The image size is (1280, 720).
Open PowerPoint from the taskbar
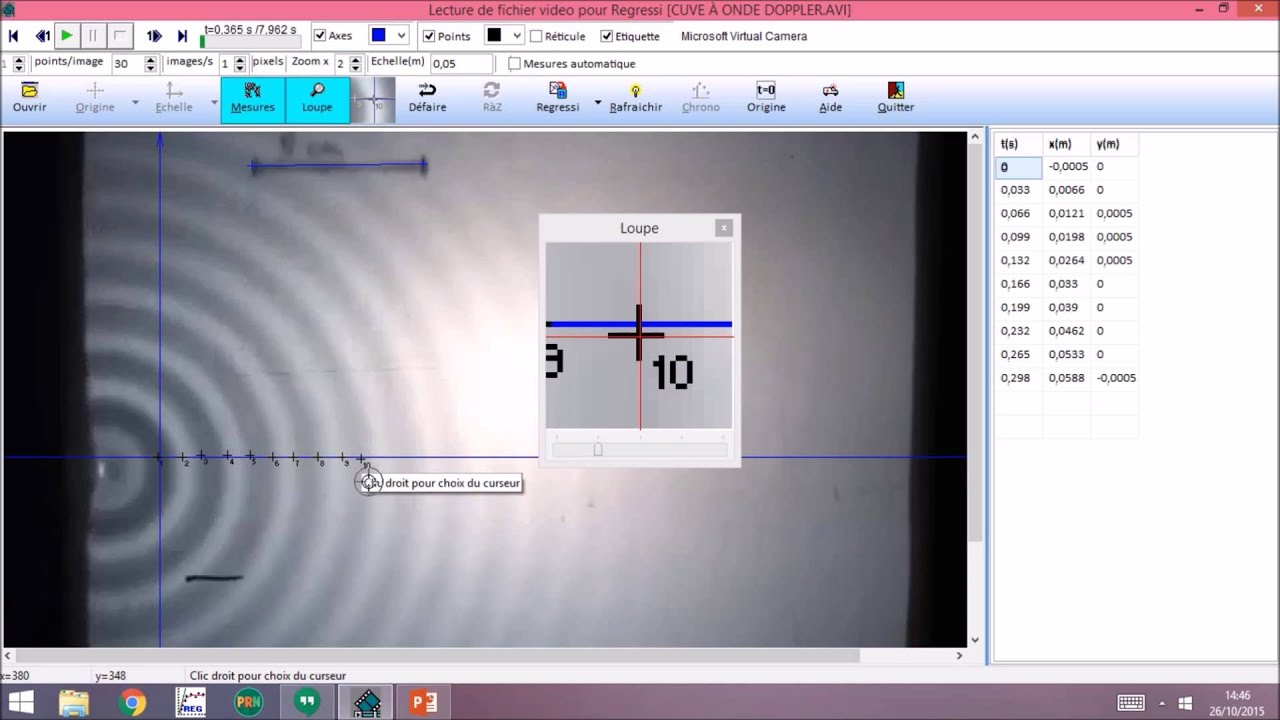tap(424, 703)
